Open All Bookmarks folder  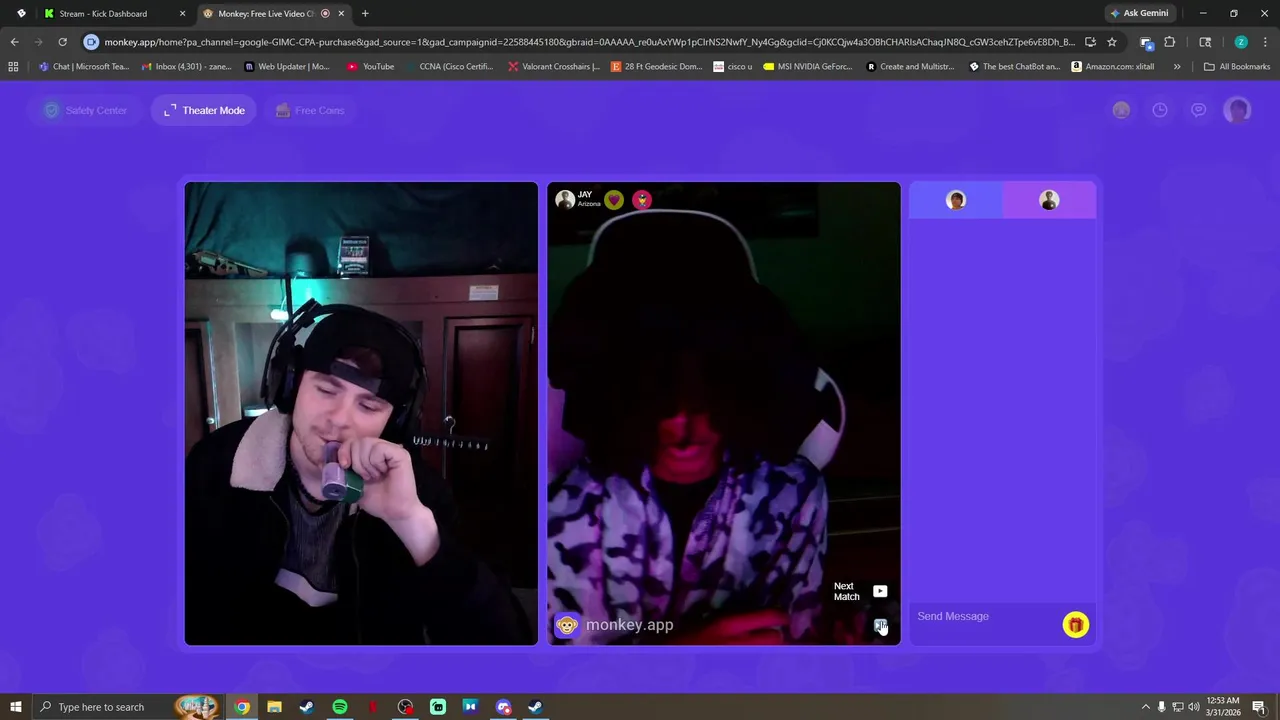tap(1237, 67)
